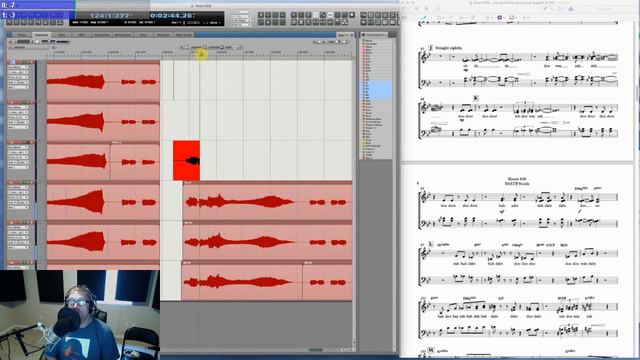The image size is (640, 360).
Task: Switch to the MIDI tab
Action: (x=82, y=35)
